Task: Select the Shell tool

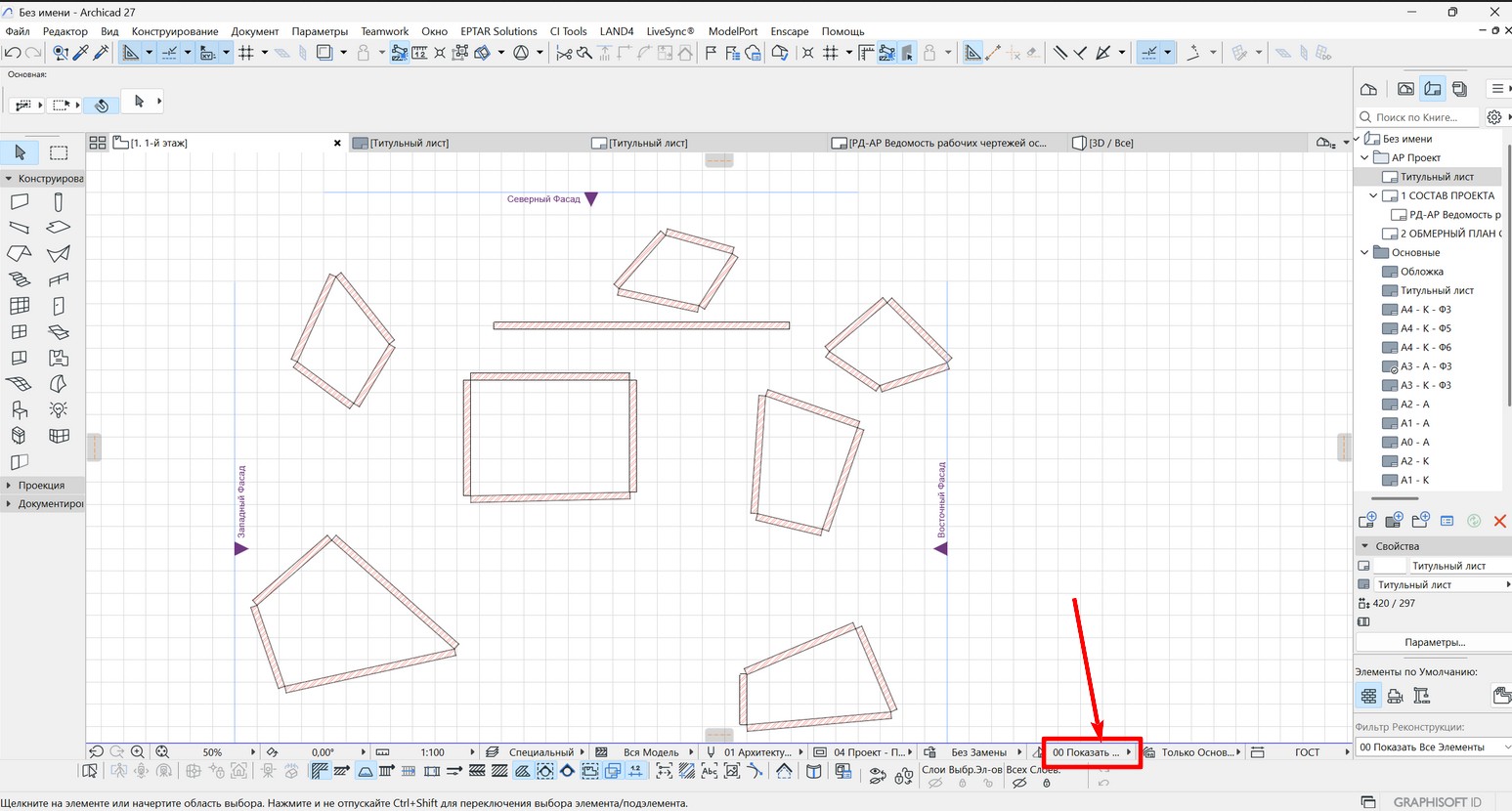Action: (59, 254)
